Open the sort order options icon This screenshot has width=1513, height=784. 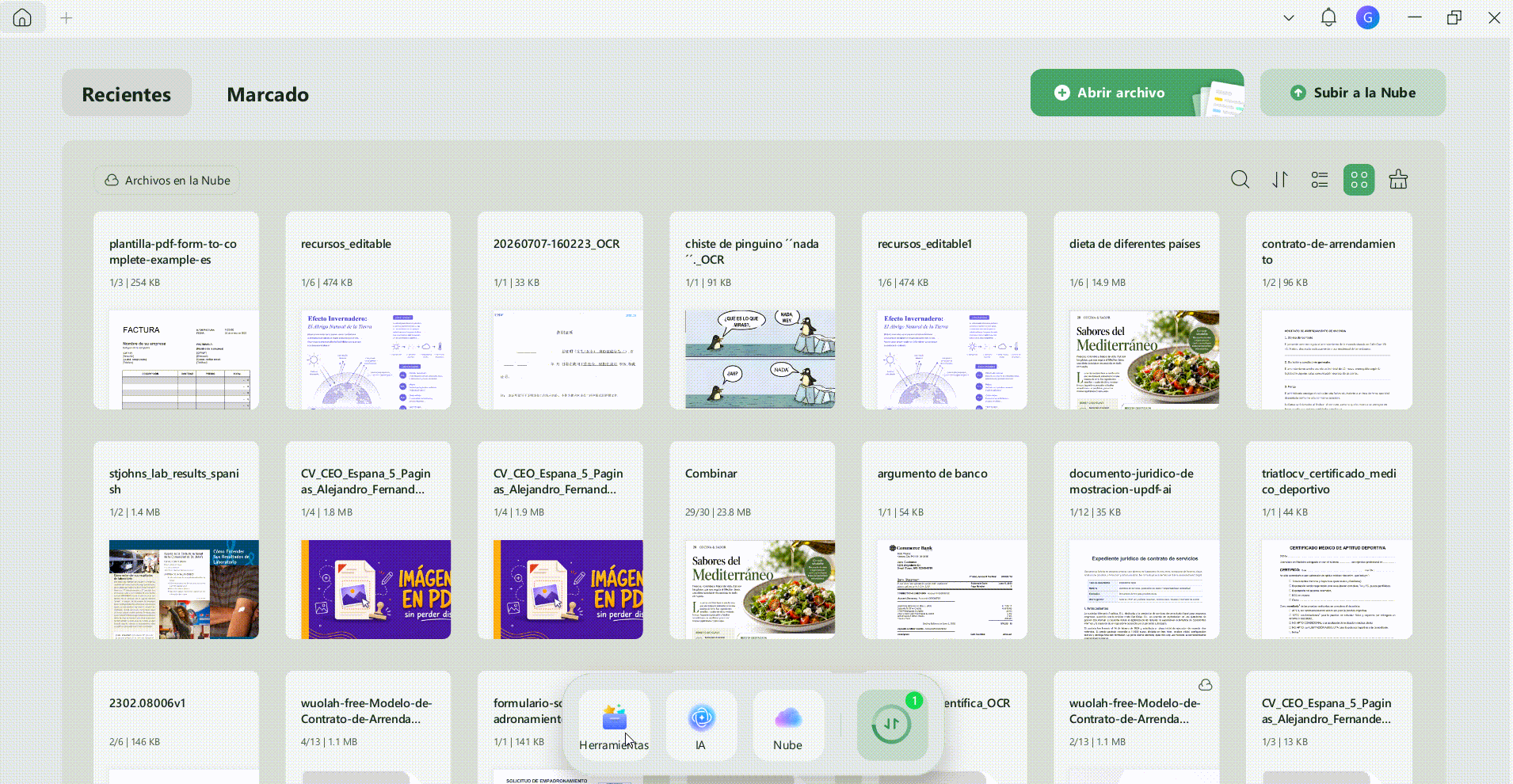point(1280,180)
